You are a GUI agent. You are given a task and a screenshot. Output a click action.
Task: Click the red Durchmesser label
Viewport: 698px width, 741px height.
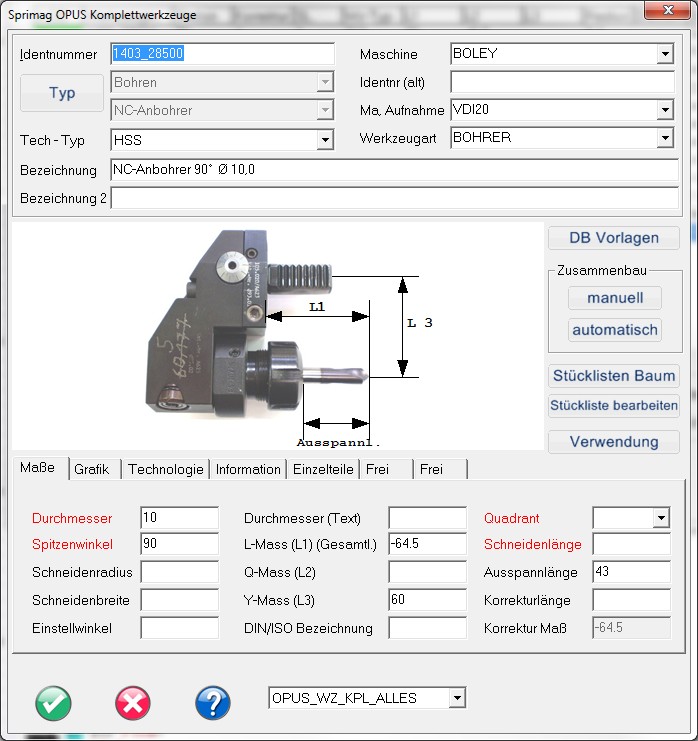pos(72,518)
